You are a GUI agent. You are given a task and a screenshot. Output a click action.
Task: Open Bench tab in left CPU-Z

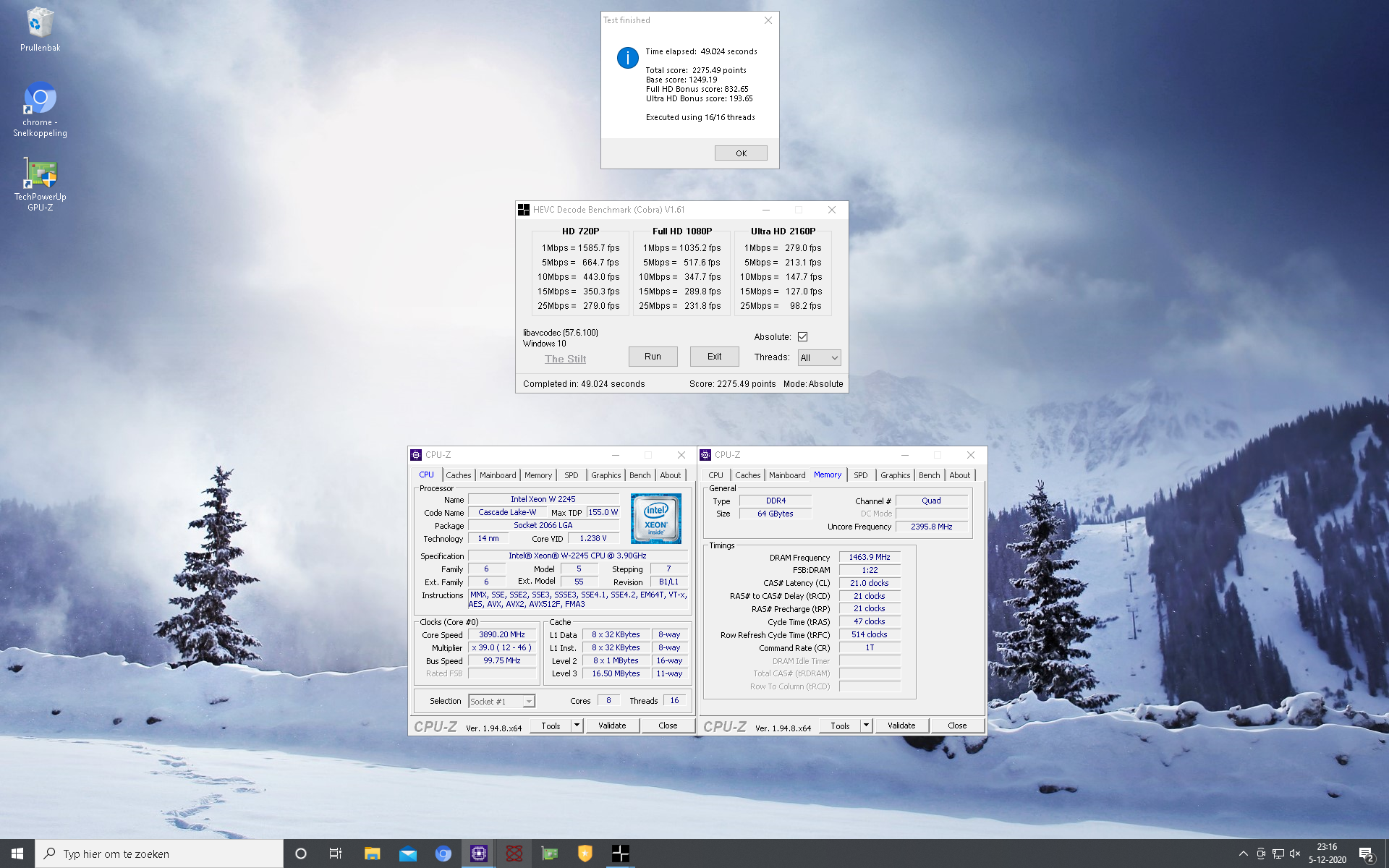coord(640,475)
